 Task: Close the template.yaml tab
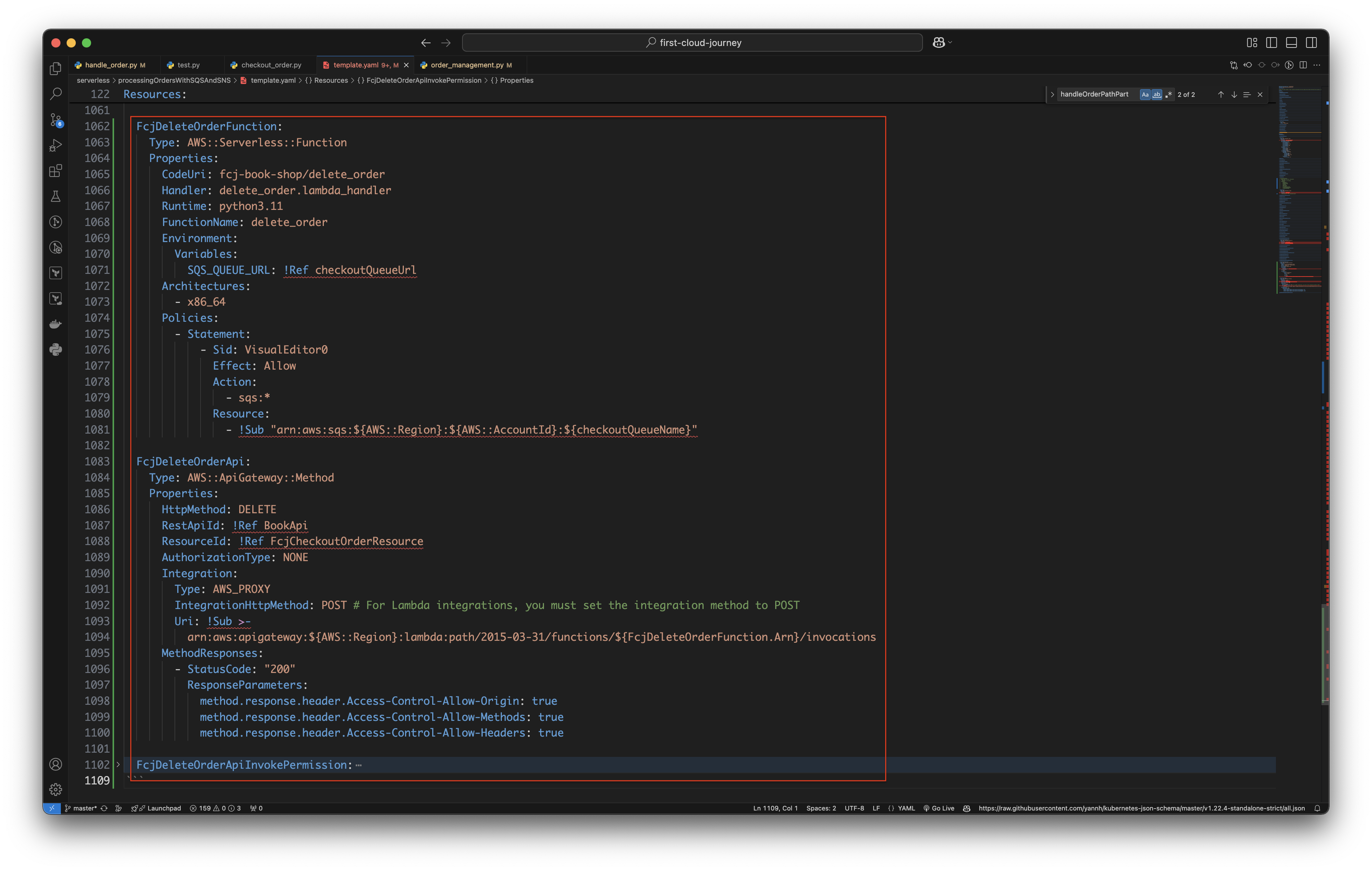(406, 65)
